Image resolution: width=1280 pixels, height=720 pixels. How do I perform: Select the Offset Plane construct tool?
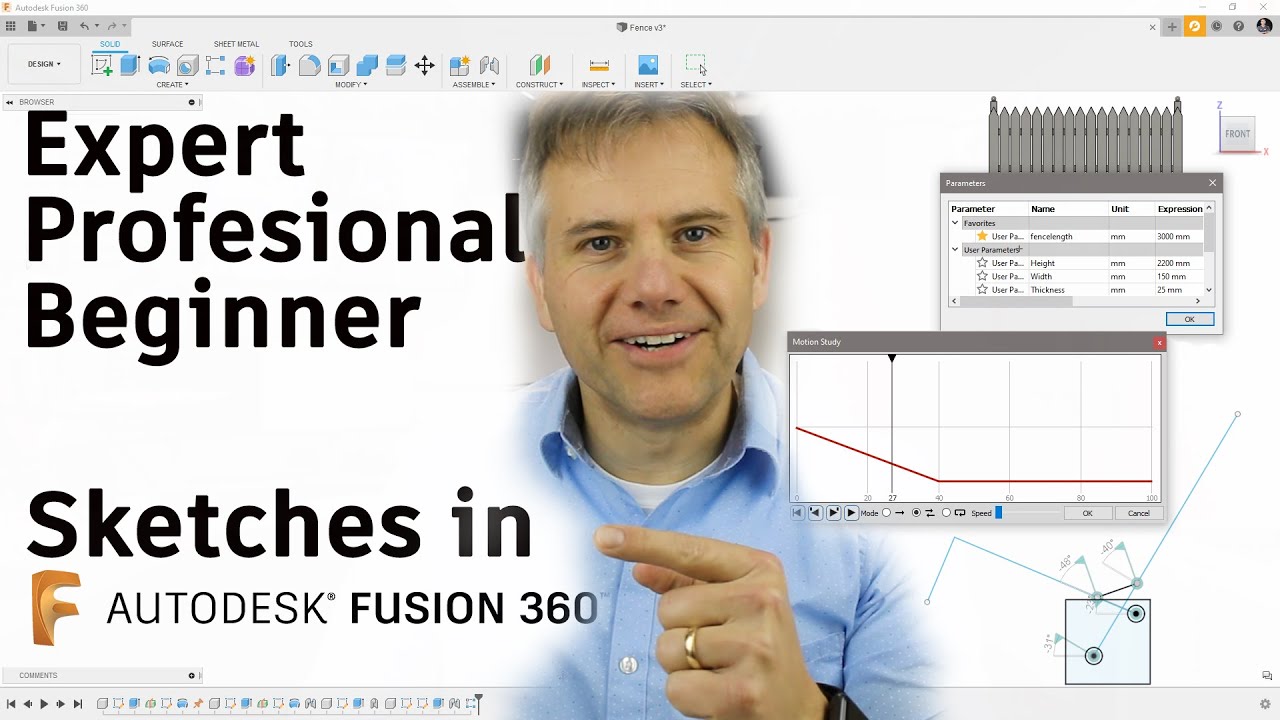click(x=540, y=66)
